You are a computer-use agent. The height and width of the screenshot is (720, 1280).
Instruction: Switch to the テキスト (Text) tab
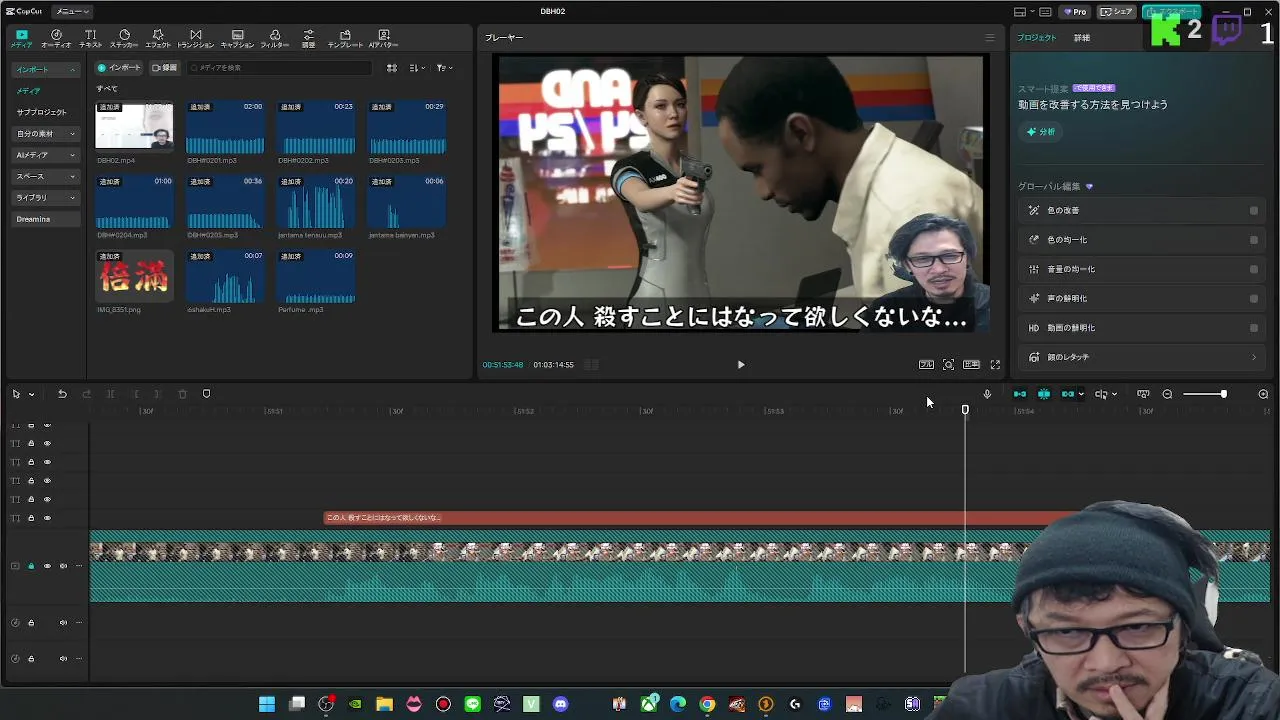pos(90,39)
